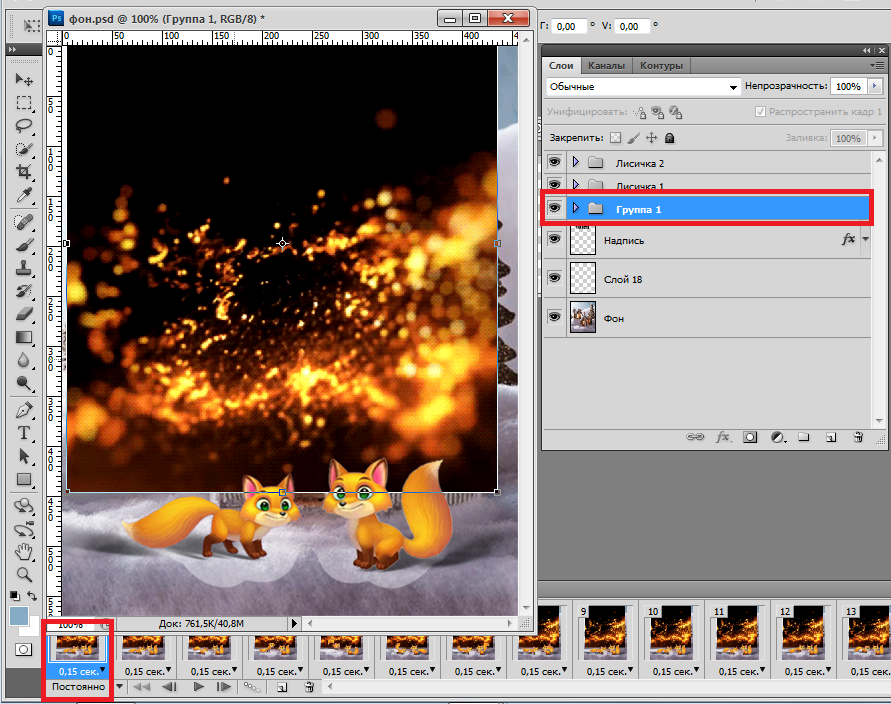Toggle visibility of Слой 18 layer
Image resolution: width=891 pixels, height=704 pixels.
(554, 278)
